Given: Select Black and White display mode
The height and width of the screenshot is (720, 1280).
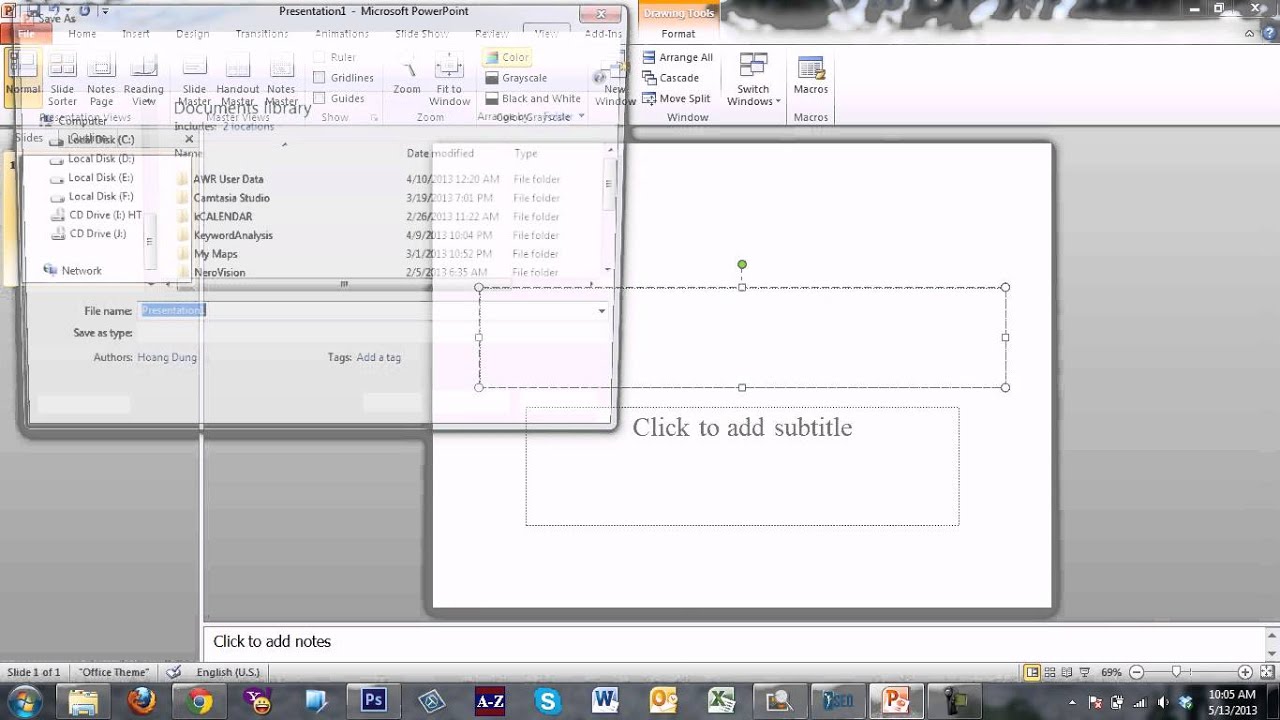Looking at the screenshot, I should coord(533,98).
